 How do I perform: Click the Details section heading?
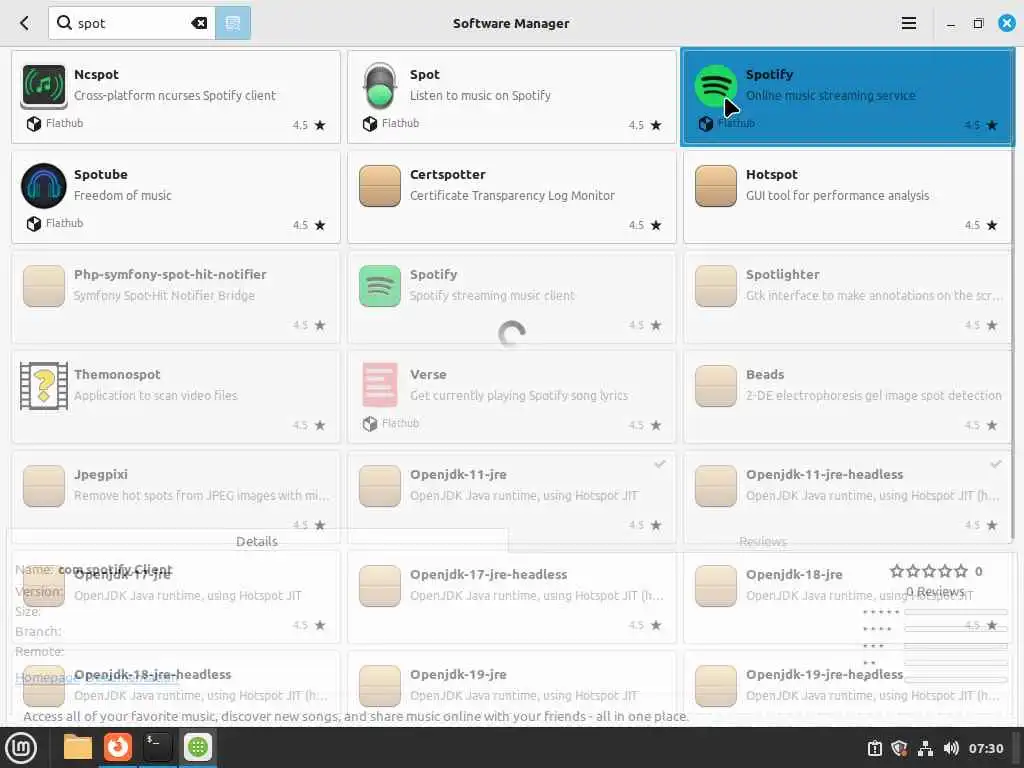click(257, 541)
